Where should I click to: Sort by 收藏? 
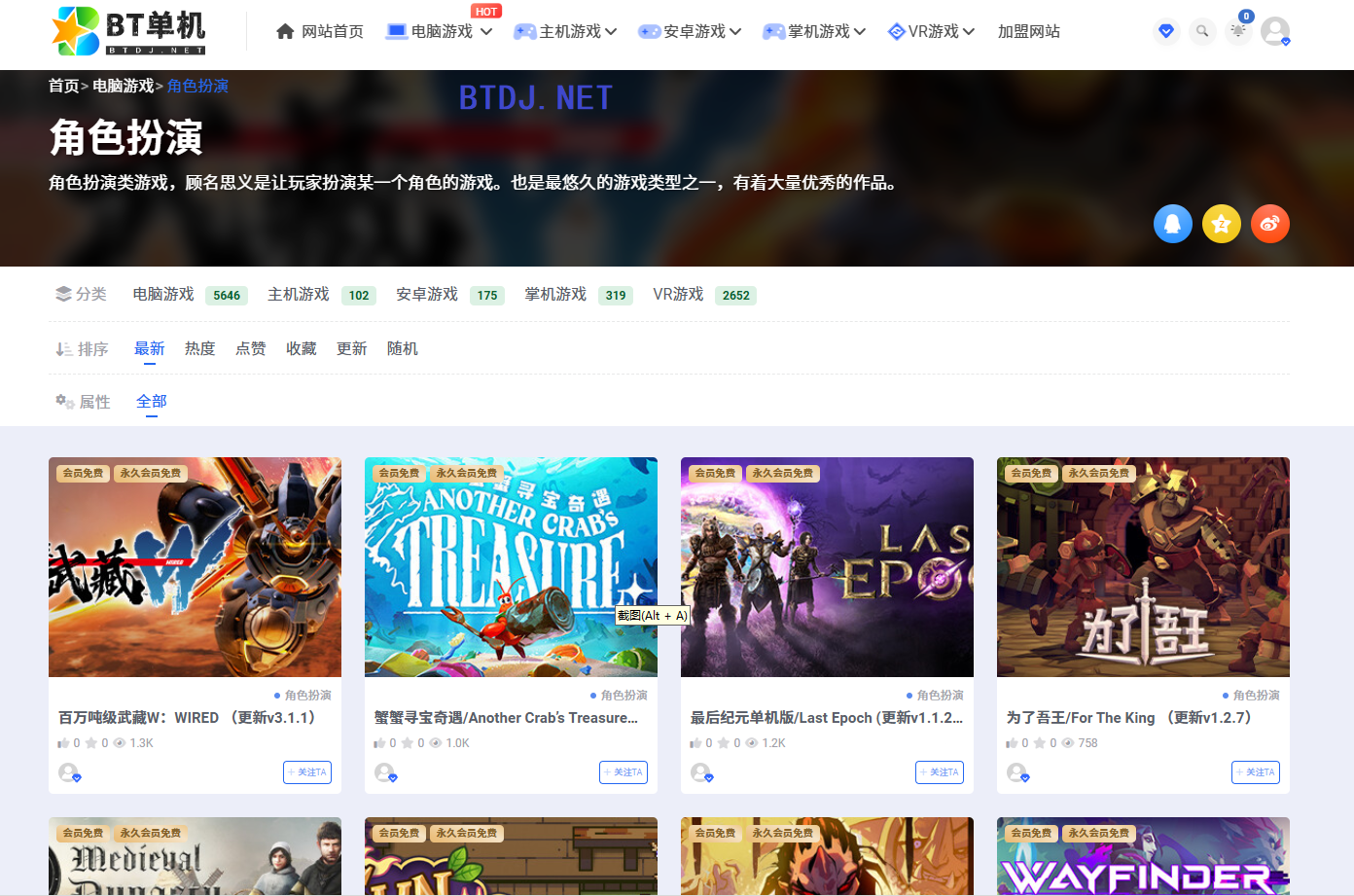tap(302, 348)
